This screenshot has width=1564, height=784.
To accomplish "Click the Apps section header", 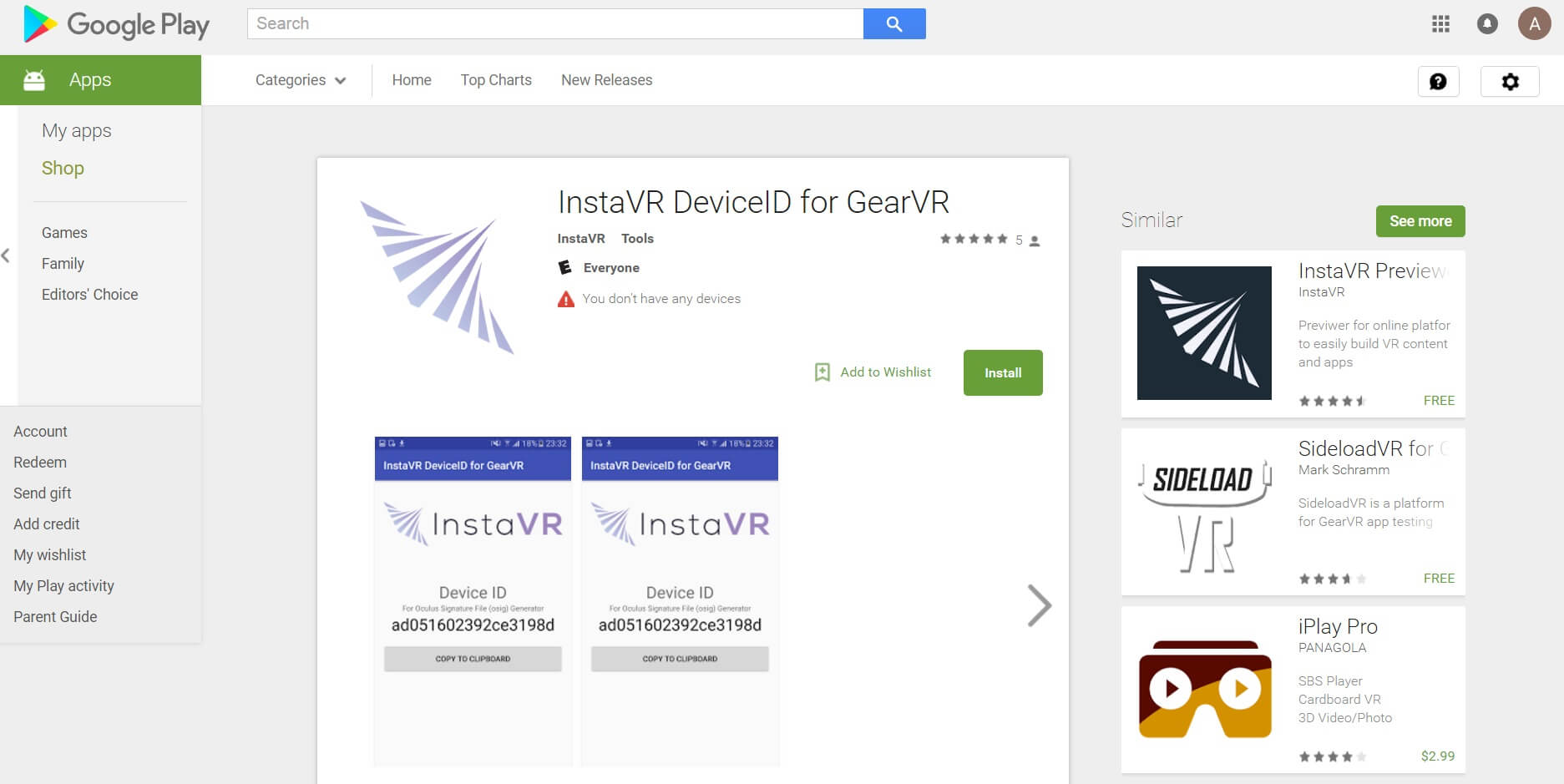I will point(100,80).
